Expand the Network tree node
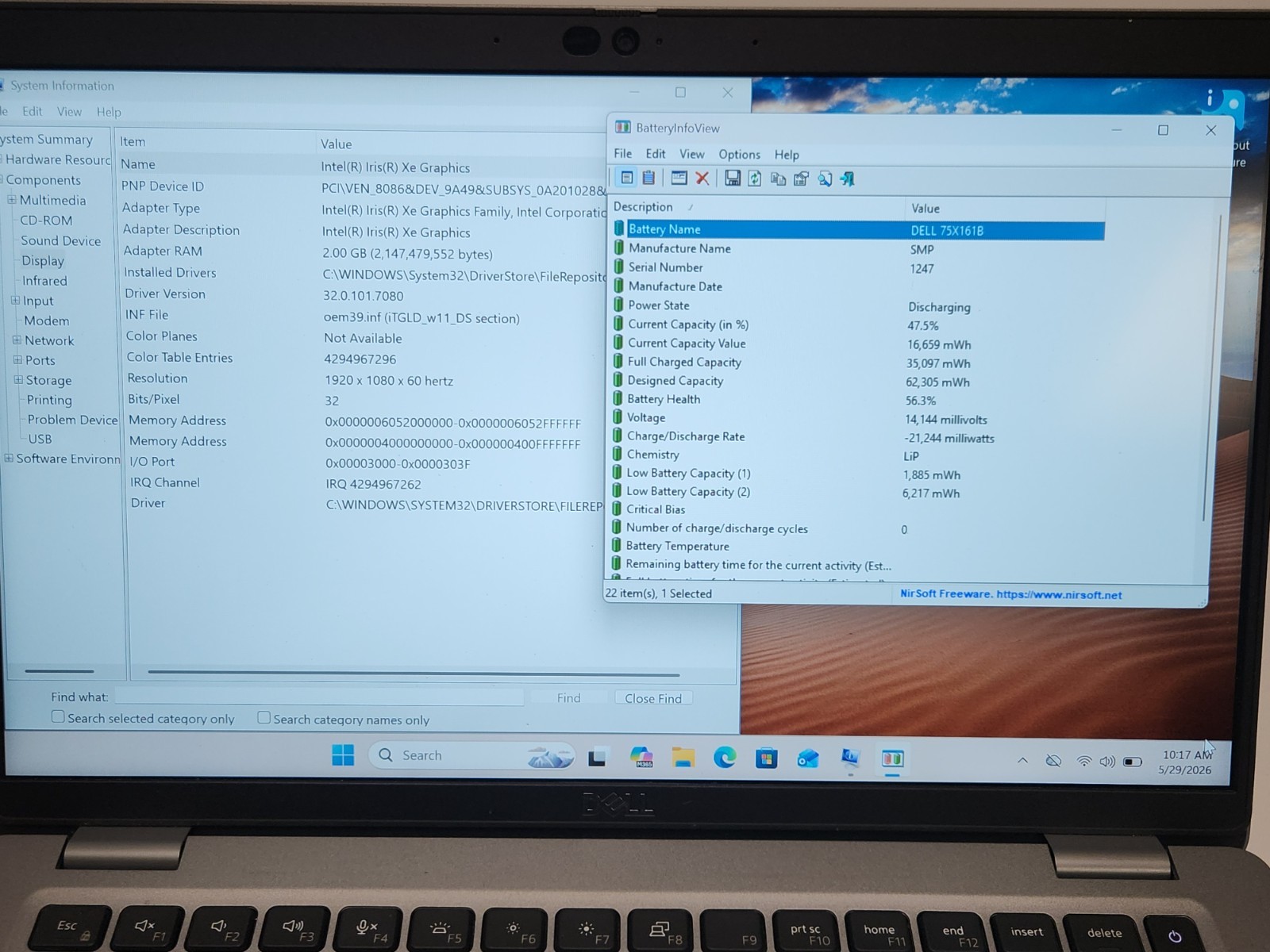Viewport: 1270px width, 952px height. tap(17, 340)
